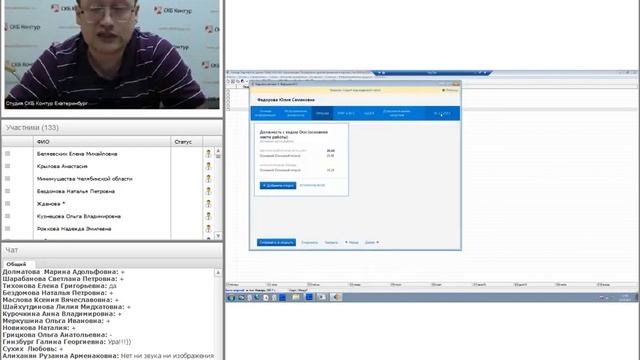Click the person icon beside Минимущества Челябинской области

pos(208,179)
